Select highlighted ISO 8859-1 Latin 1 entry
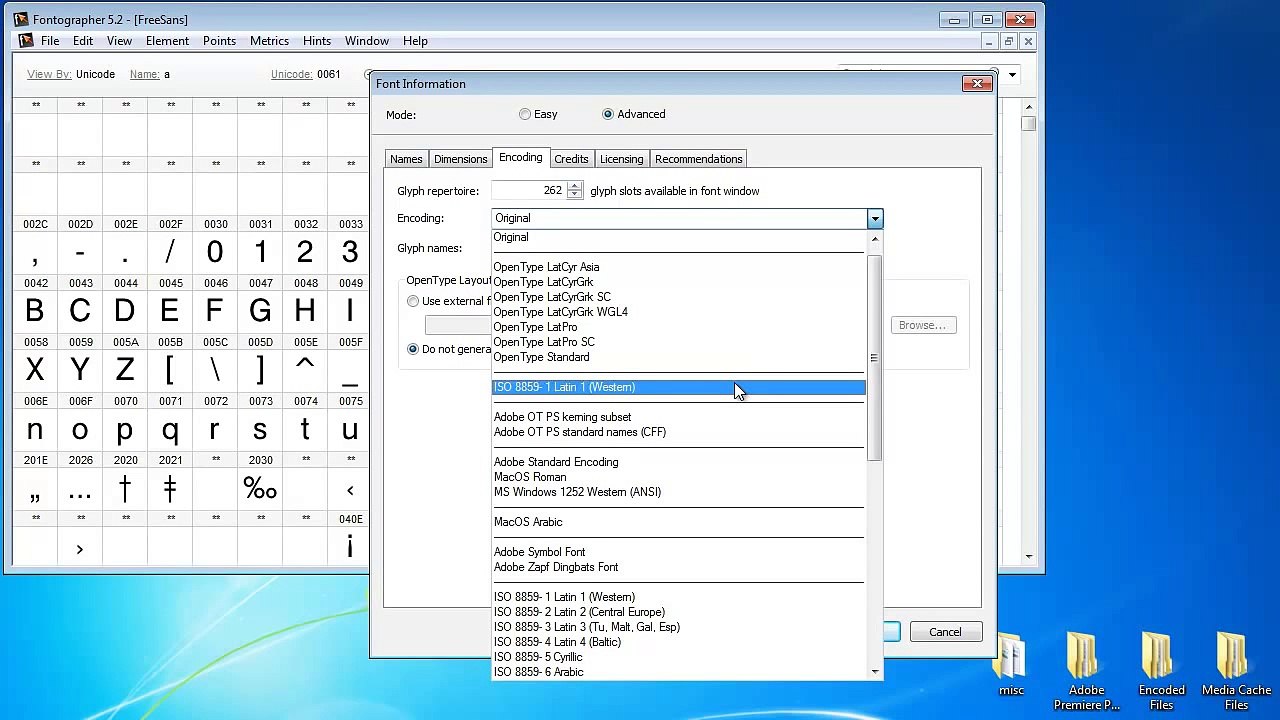This screenshot has height=720, width=1280. pos(678,387)
